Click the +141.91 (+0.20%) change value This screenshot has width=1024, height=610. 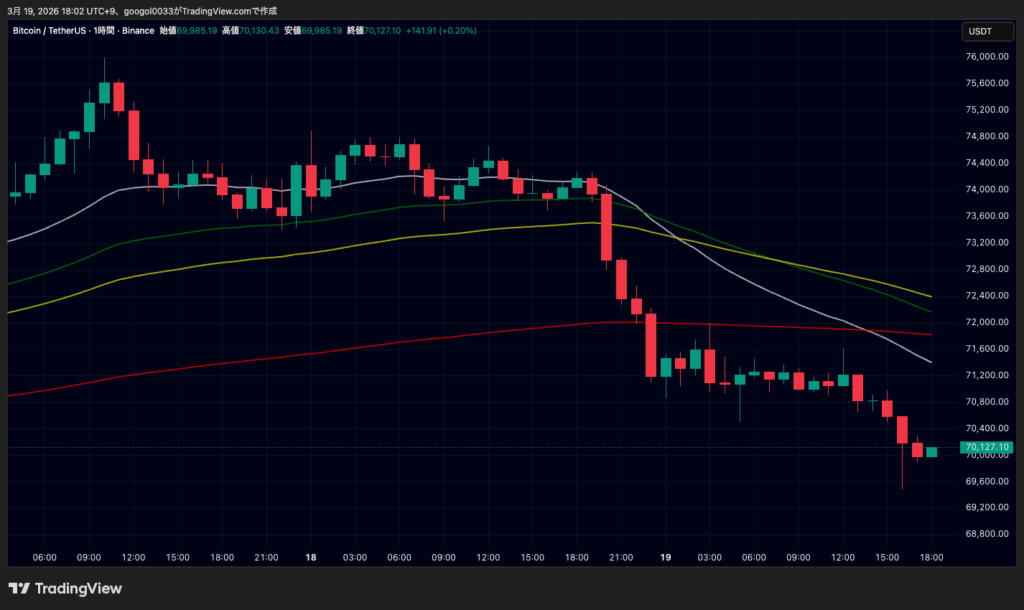(x=442, y=31)
